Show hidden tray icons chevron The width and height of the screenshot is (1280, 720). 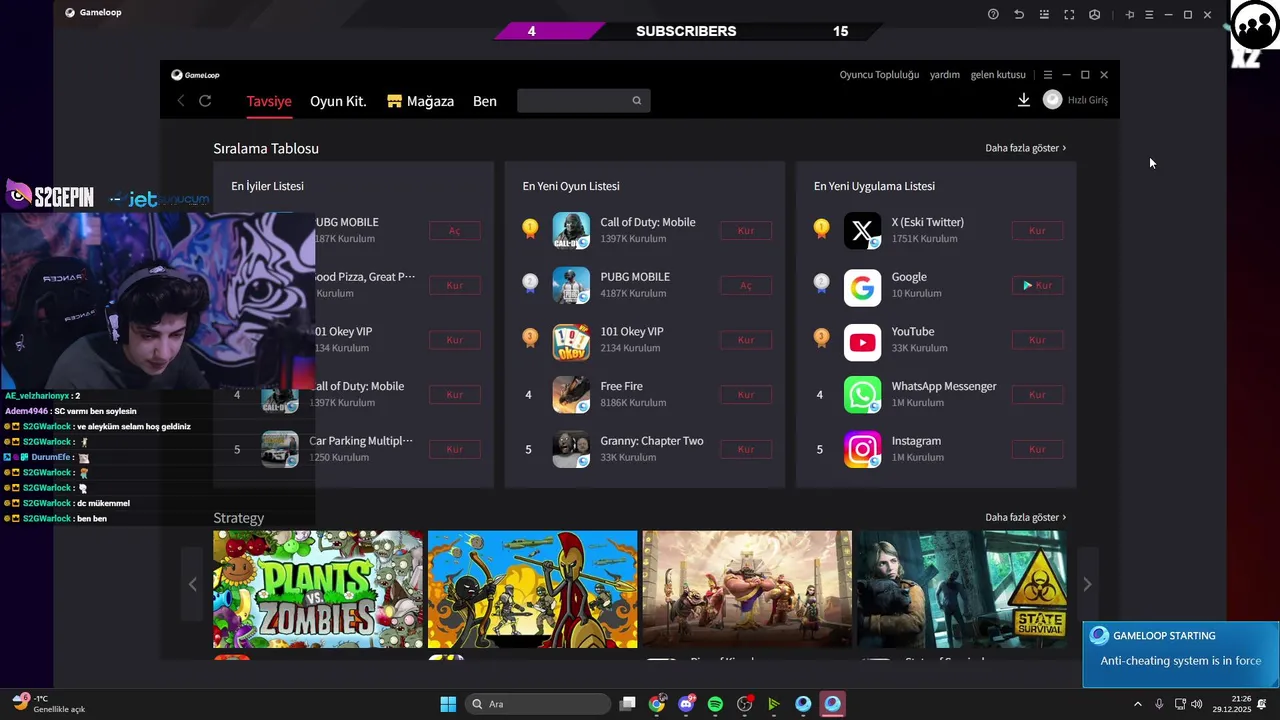pos(1139,704)
